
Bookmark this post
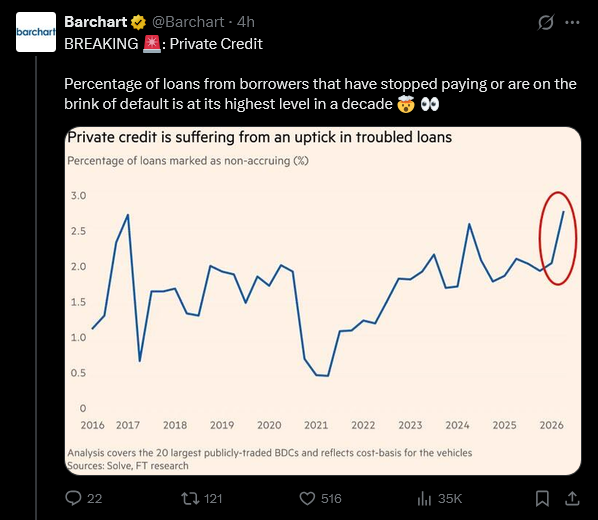(x=542, y=498)
